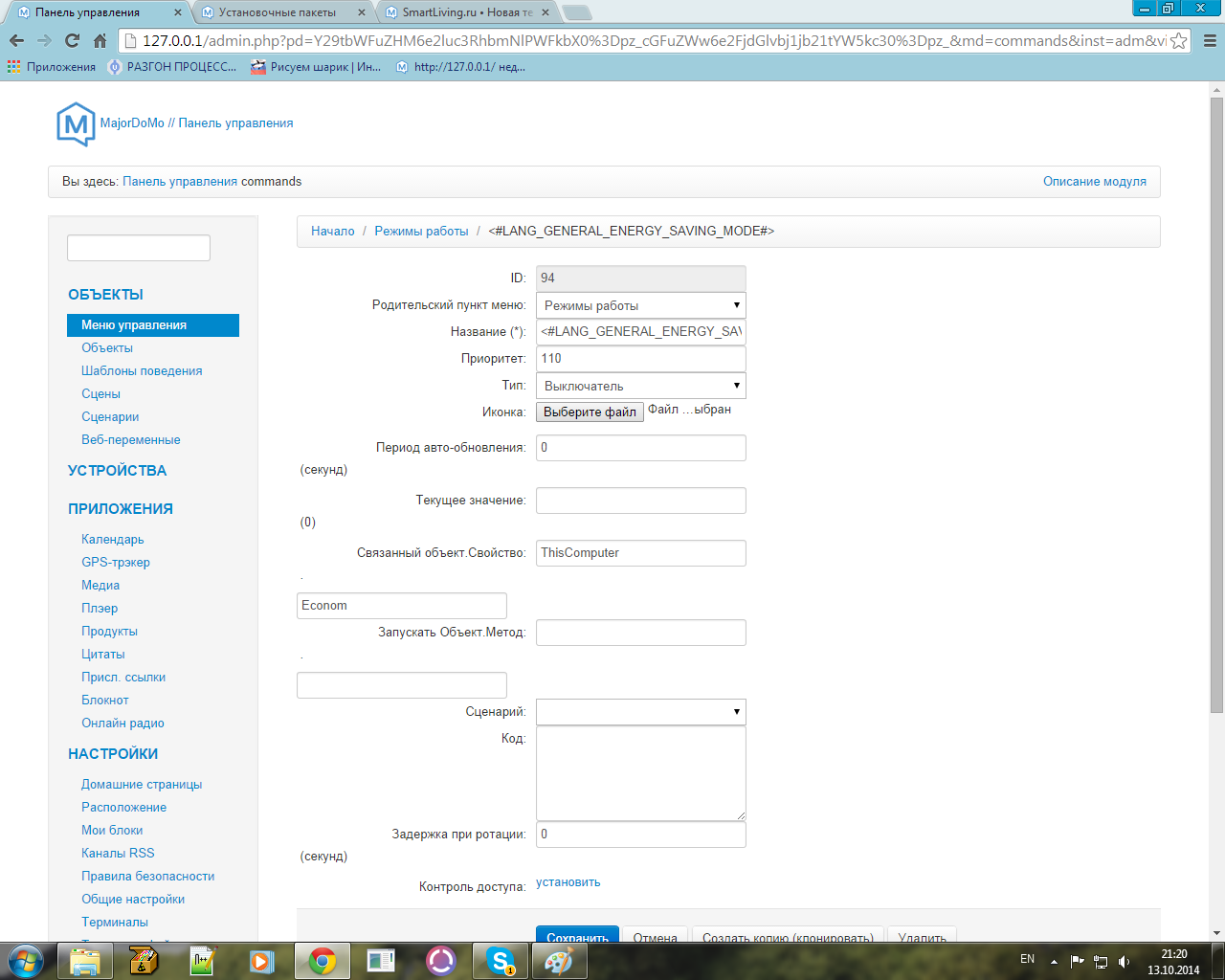
Task: Open the volume control tray icon
Action: 1124,961
